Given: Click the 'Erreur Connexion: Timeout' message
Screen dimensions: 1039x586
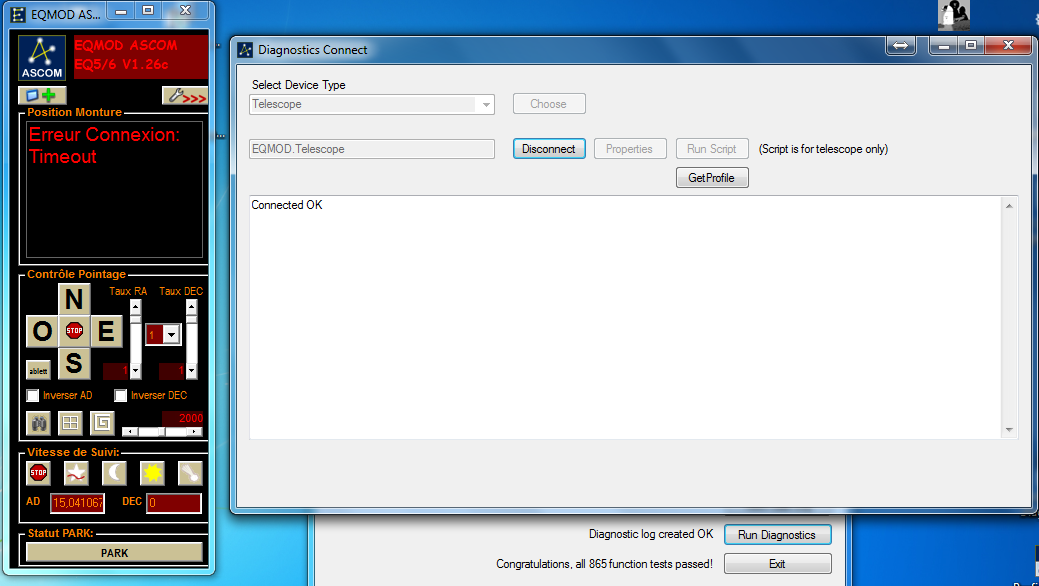Looking at the screenshot, I should click(104, 145).
